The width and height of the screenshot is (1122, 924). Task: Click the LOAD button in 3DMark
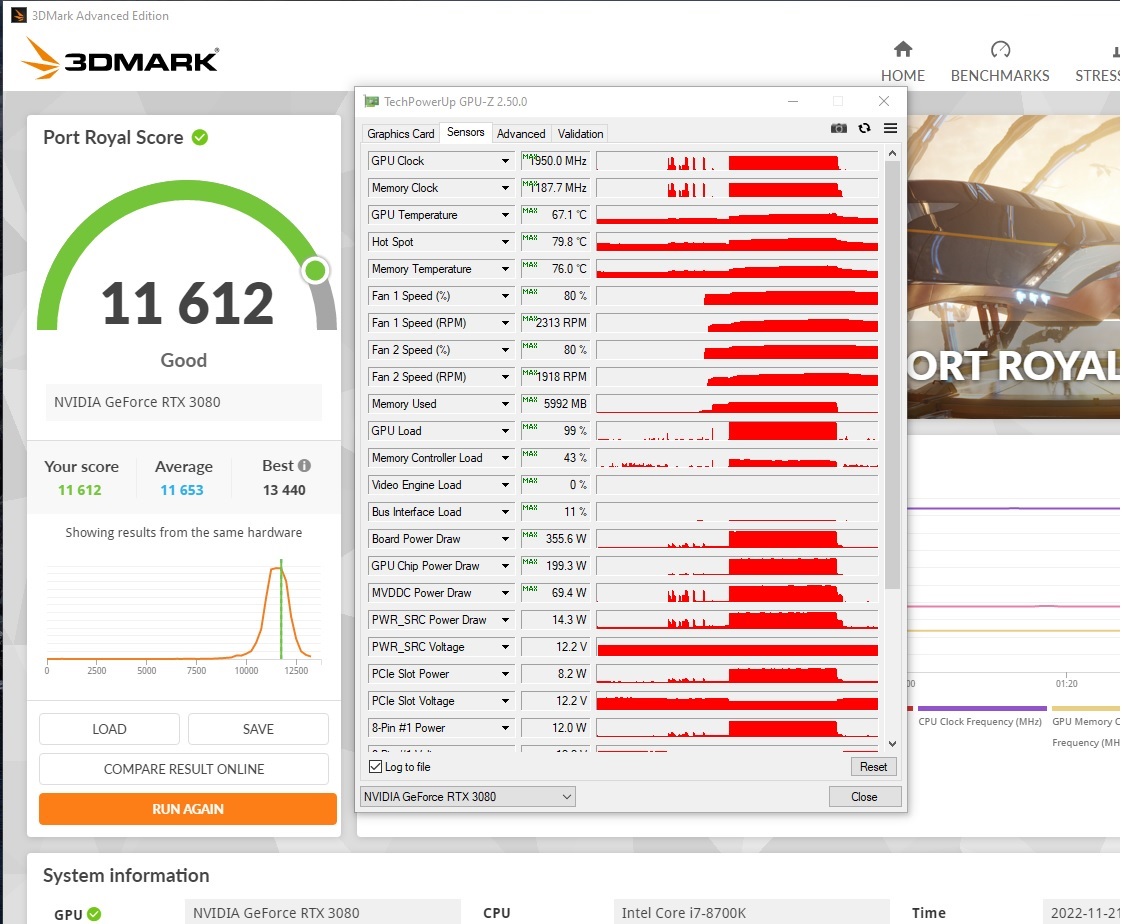[x=109, y=729]
